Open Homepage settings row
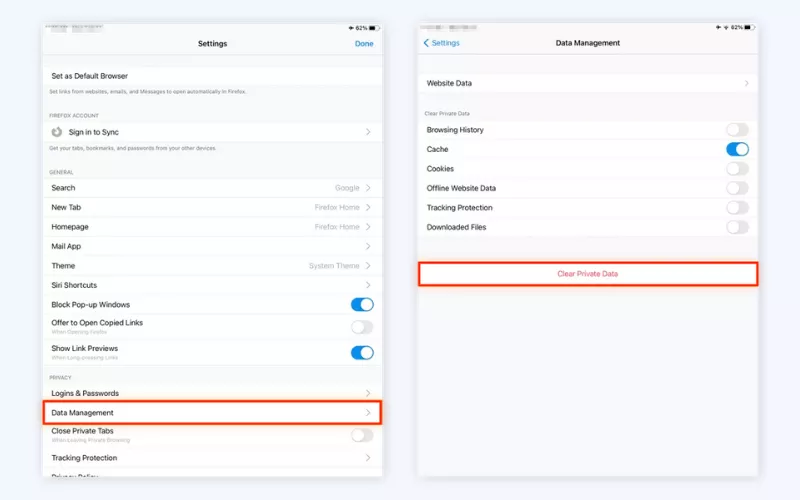800x500 pixels. [213, 227]
